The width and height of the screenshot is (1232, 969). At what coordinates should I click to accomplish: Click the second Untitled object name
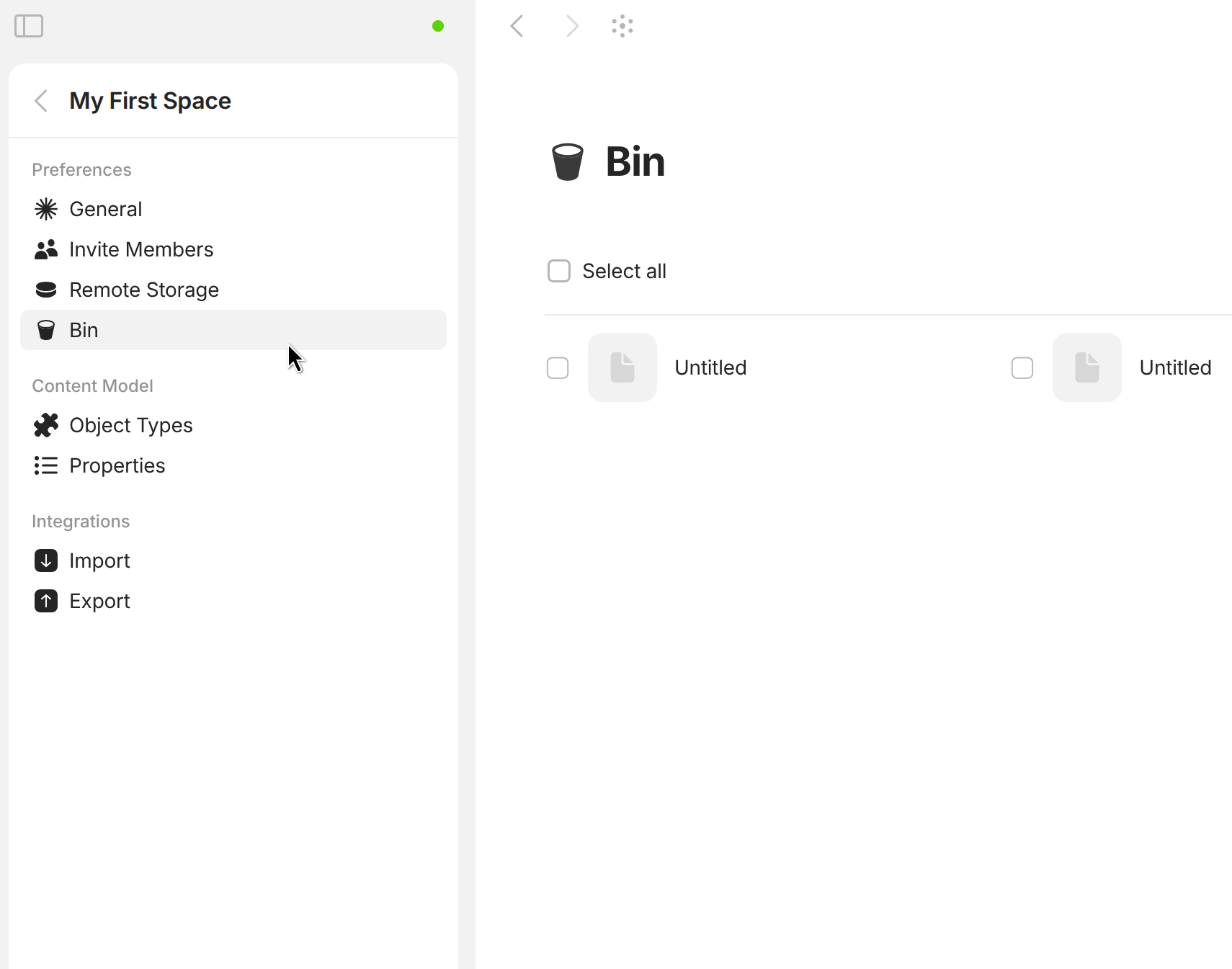[1175, 367]
